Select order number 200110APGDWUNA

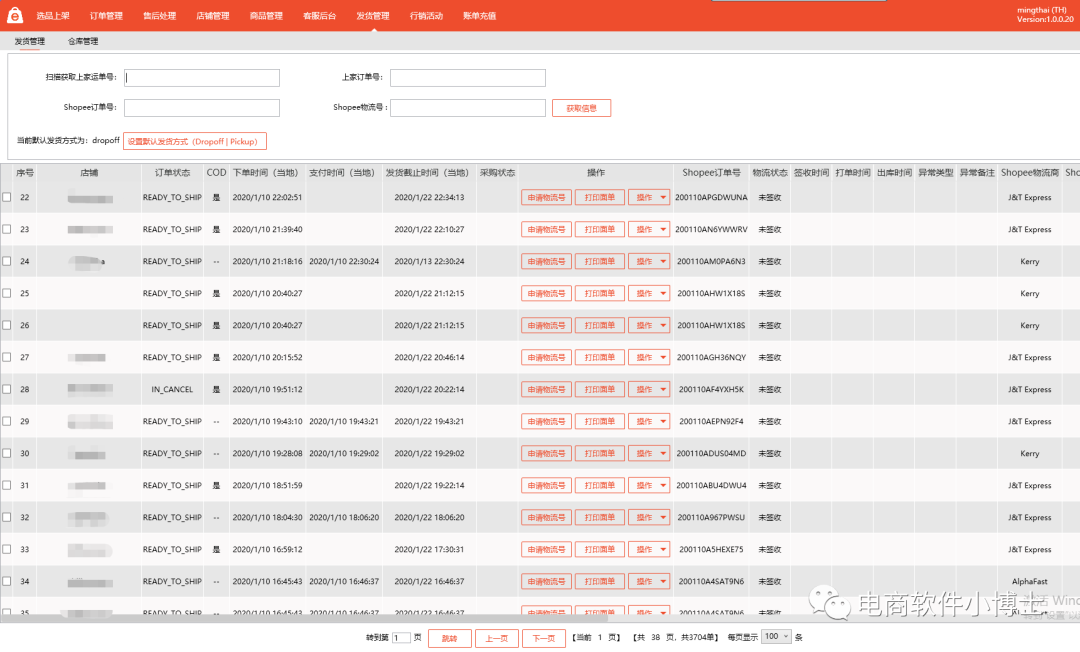coord(712,198)
